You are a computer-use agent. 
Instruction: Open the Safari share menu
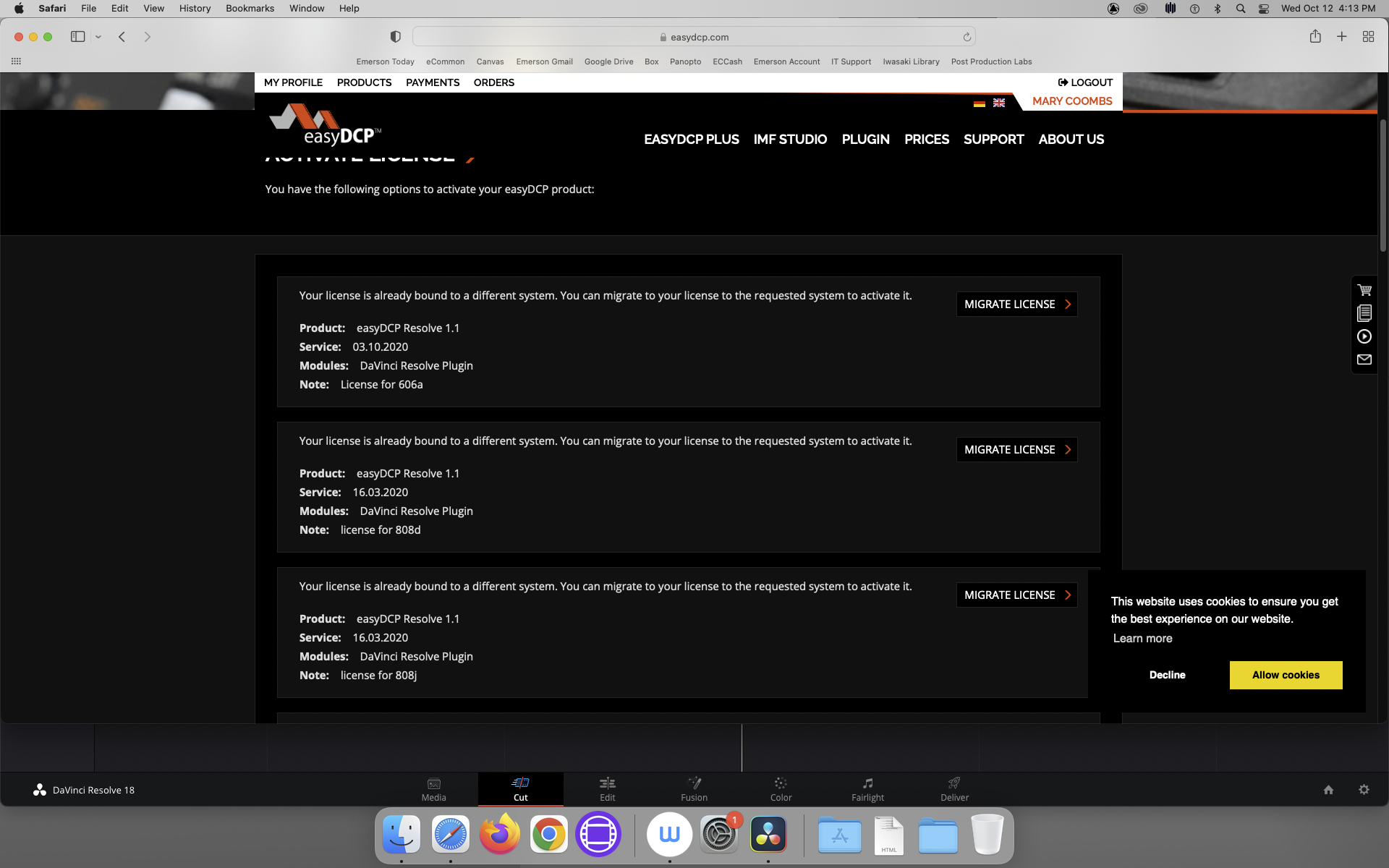coord(1315,36)
